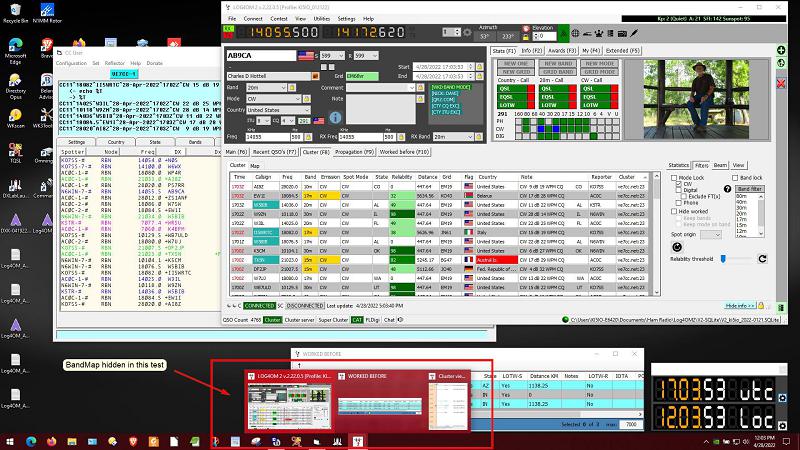Viewport: 800px width, 450px height.
Task: Click the antenna rotor stop icon above padlock
Action: point(526,29)
